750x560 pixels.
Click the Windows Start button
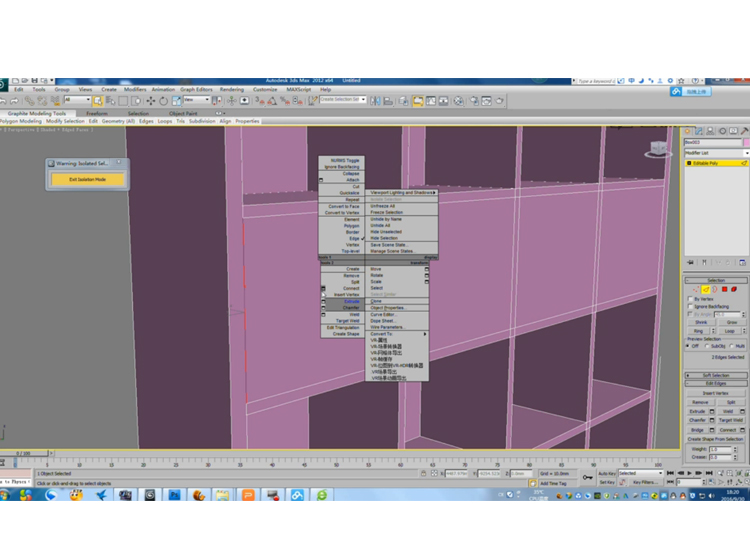tap(5, 495)
